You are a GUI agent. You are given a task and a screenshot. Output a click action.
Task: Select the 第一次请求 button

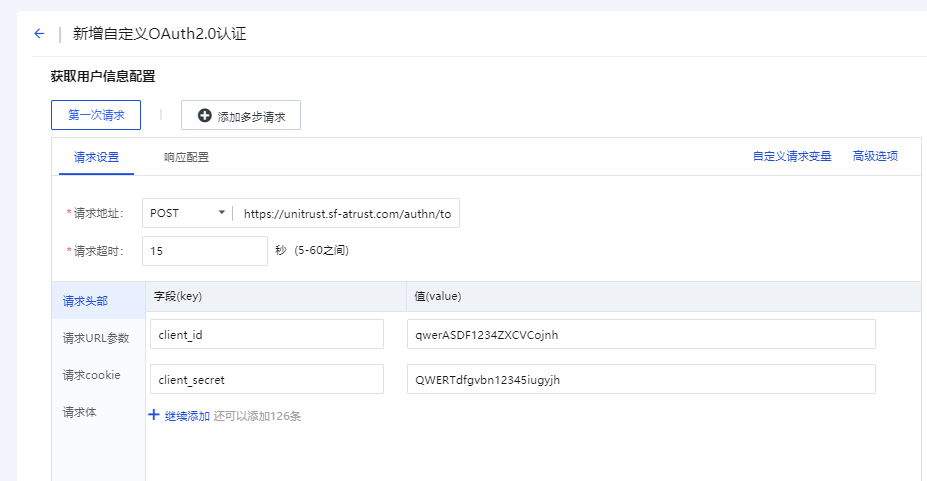[x=96, y=115]
